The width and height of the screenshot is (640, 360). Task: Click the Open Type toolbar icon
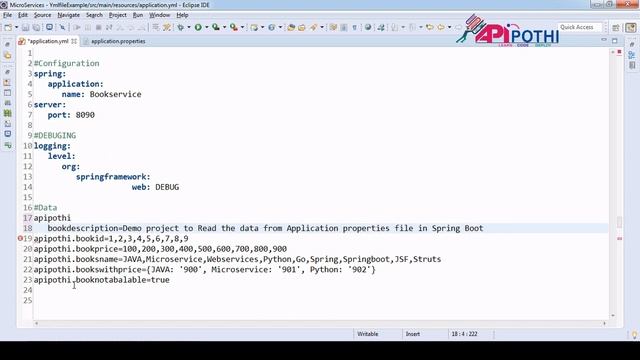coord(291,27)
